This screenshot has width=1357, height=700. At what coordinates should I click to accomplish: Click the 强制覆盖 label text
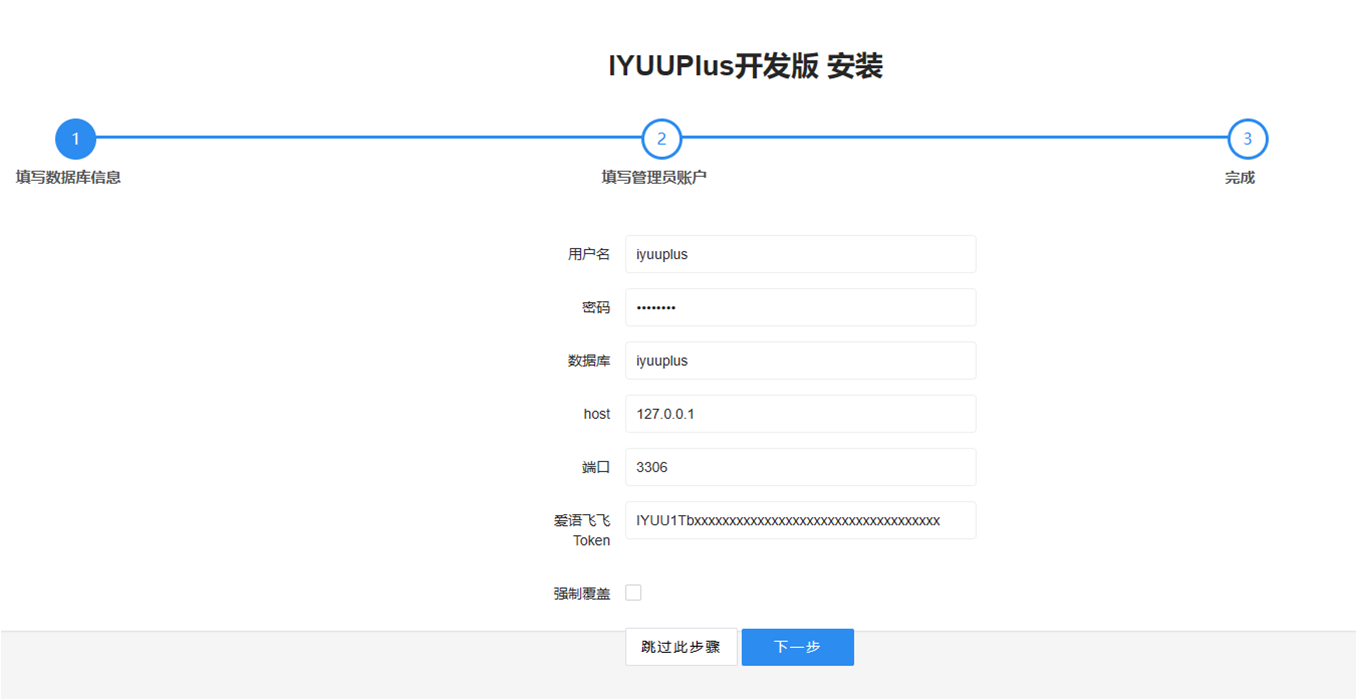[x=582, y=593]
